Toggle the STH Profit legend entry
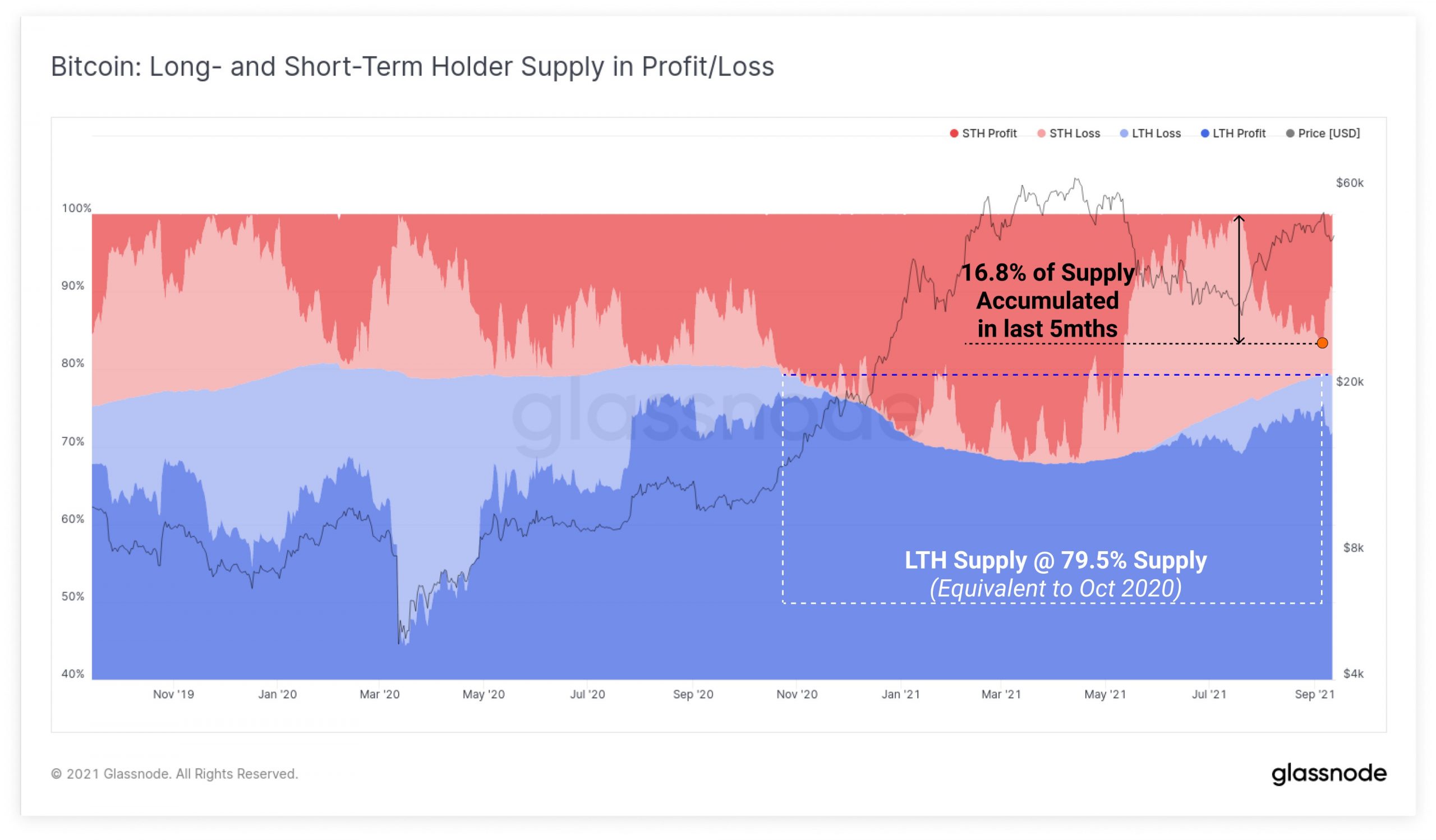 click(x=983, y=133)
